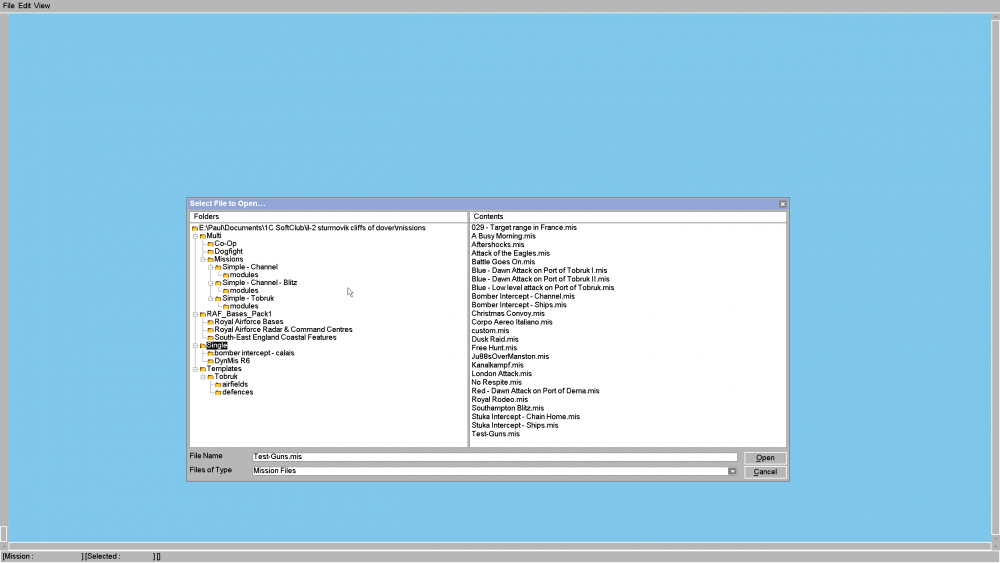The width and height of the screenshot is (1000, 563).
Task: Select Blue - Dawn Attack on Port of Tobruk I.mis
Action: tap(539, 270)
